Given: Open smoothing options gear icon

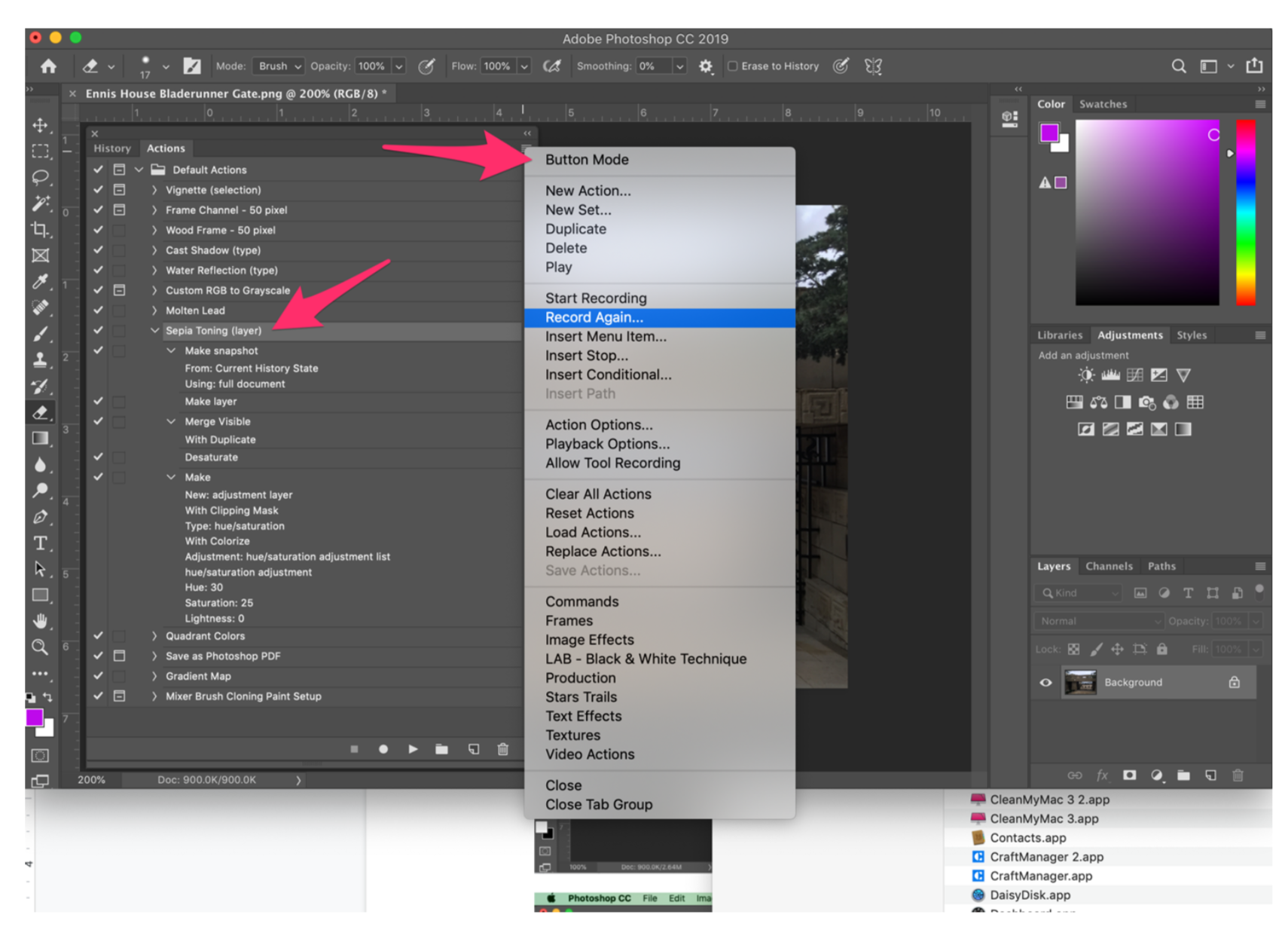Looking at the screenshot, I should click(705, 66).
